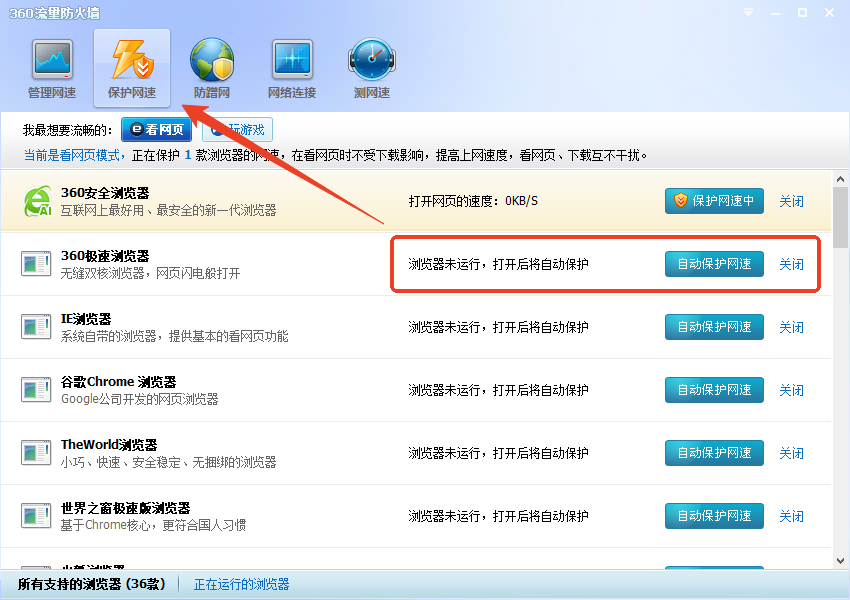Open the dropdown arrow in the title bar
This screenshot has width=850, height=600.
[x=747, y=12]
